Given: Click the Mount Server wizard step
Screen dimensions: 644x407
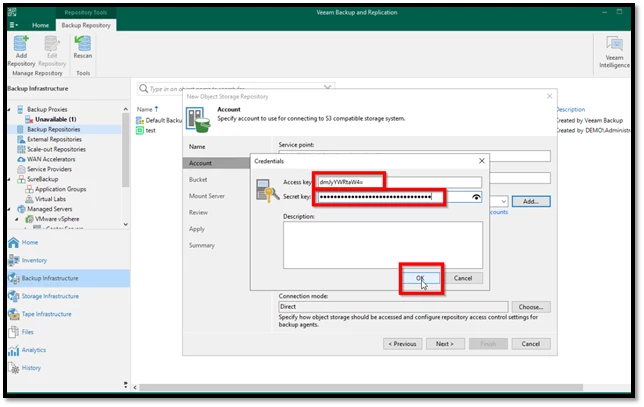Looking at the screenshot, I should 207,196.
